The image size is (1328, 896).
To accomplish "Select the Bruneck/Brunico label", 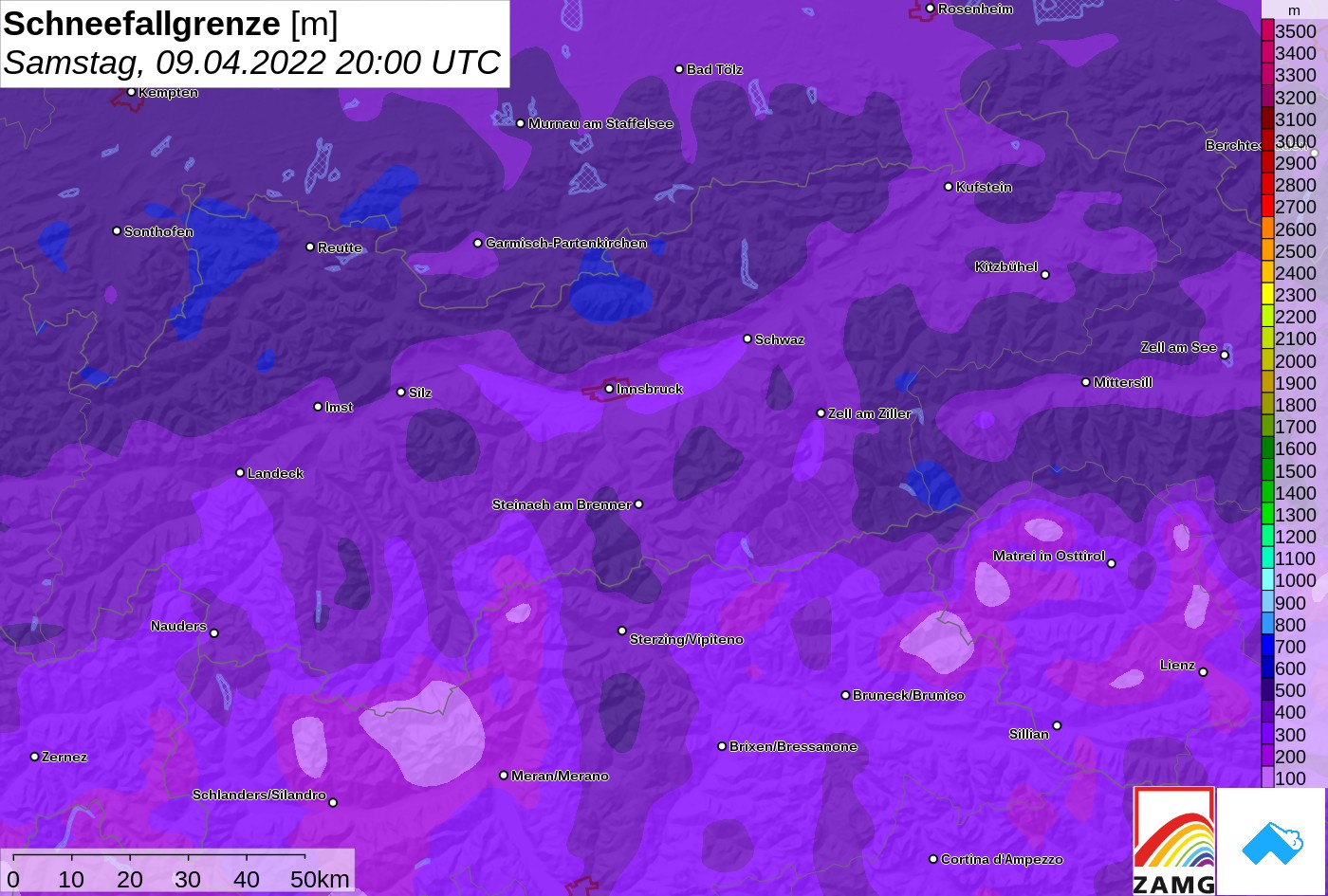I will (909, 695).
